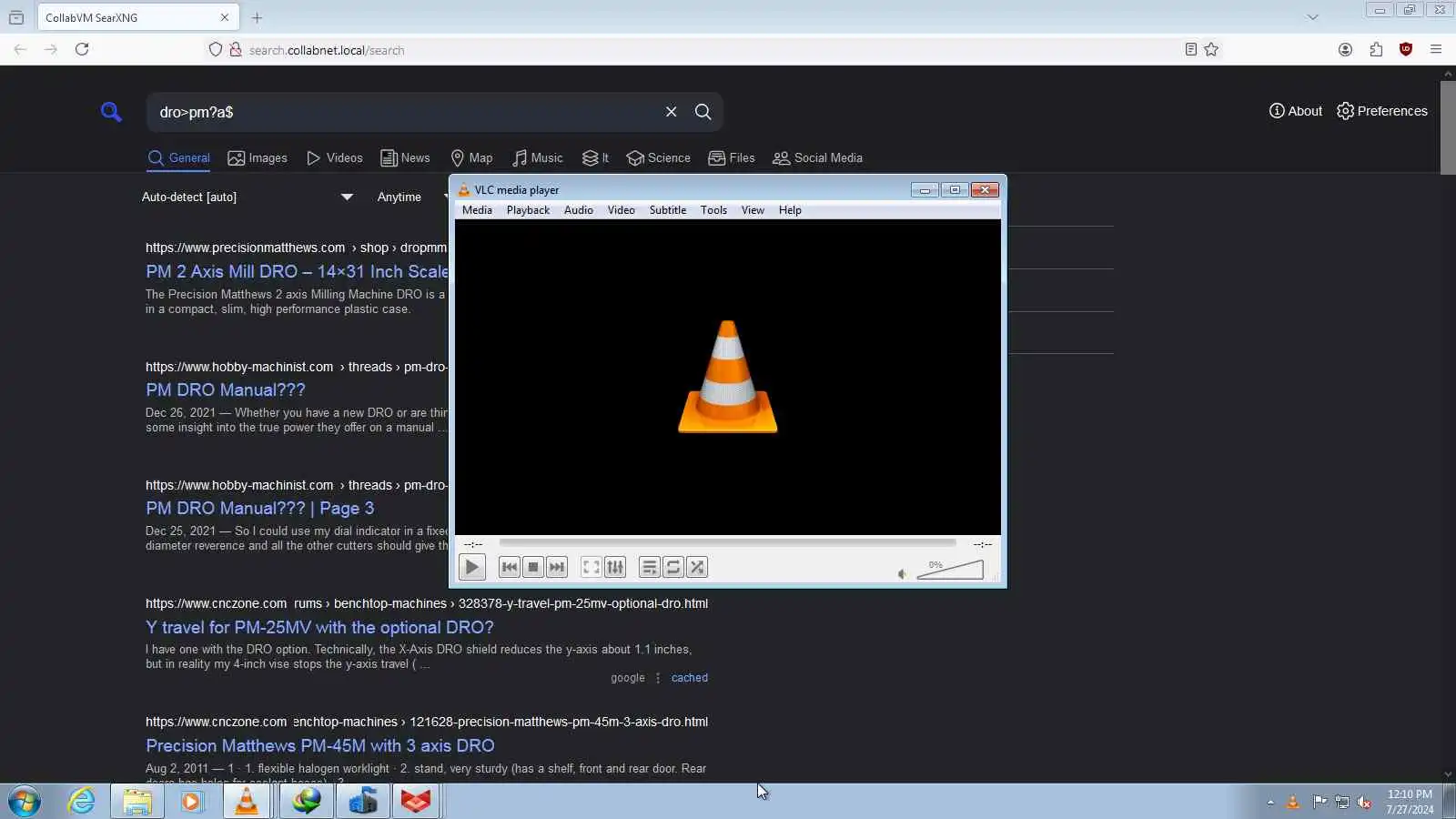Toggle random shuffle in VLC

(697, 568)
